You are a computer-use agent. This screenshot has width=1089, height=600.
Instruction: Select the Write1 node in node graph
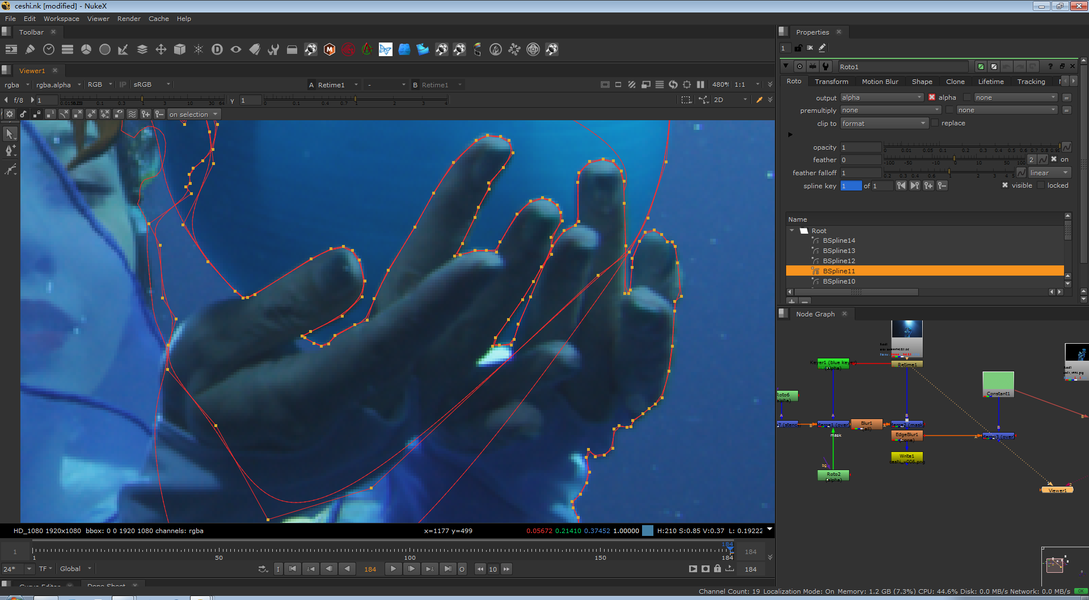point(906,458)
